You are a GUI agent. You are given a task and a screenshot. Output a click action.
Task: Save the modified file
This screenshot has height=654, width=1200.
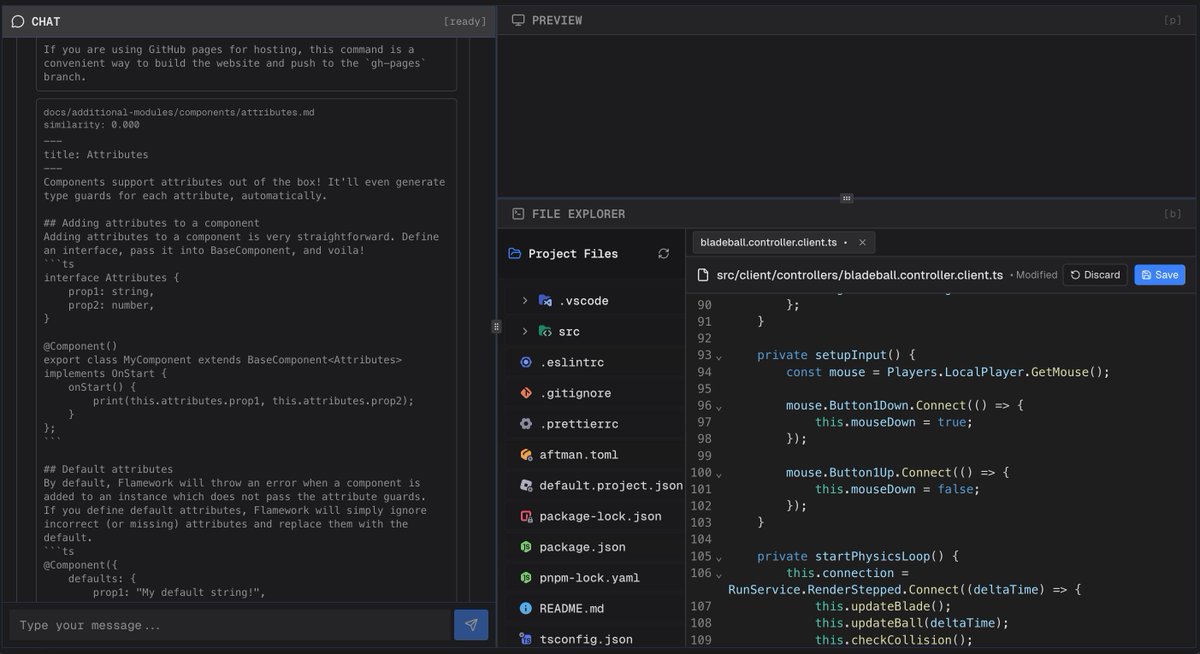(1160, 275)
